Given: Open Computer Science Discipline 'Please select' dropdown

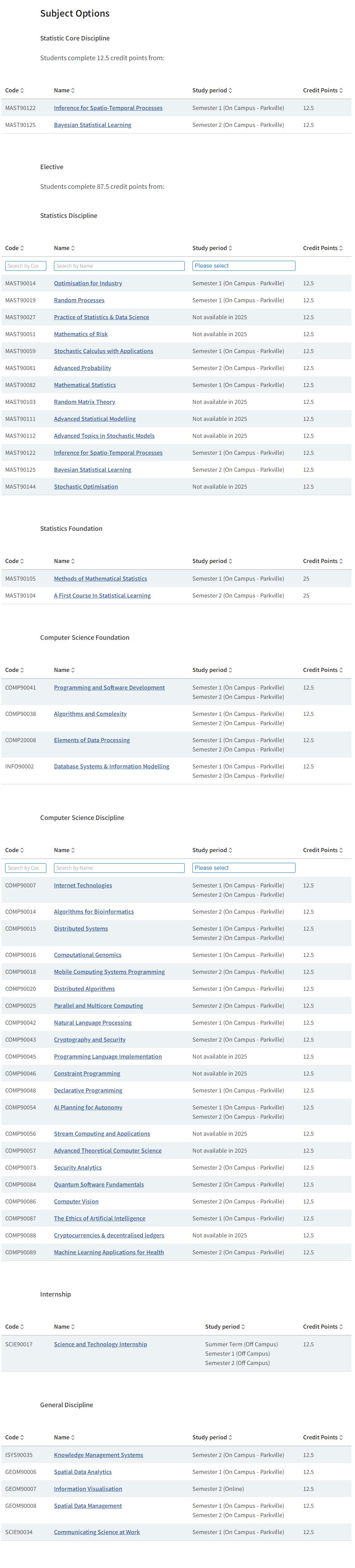Looking at the screenshot, I should pyautogui.click(x=243, y=868).
